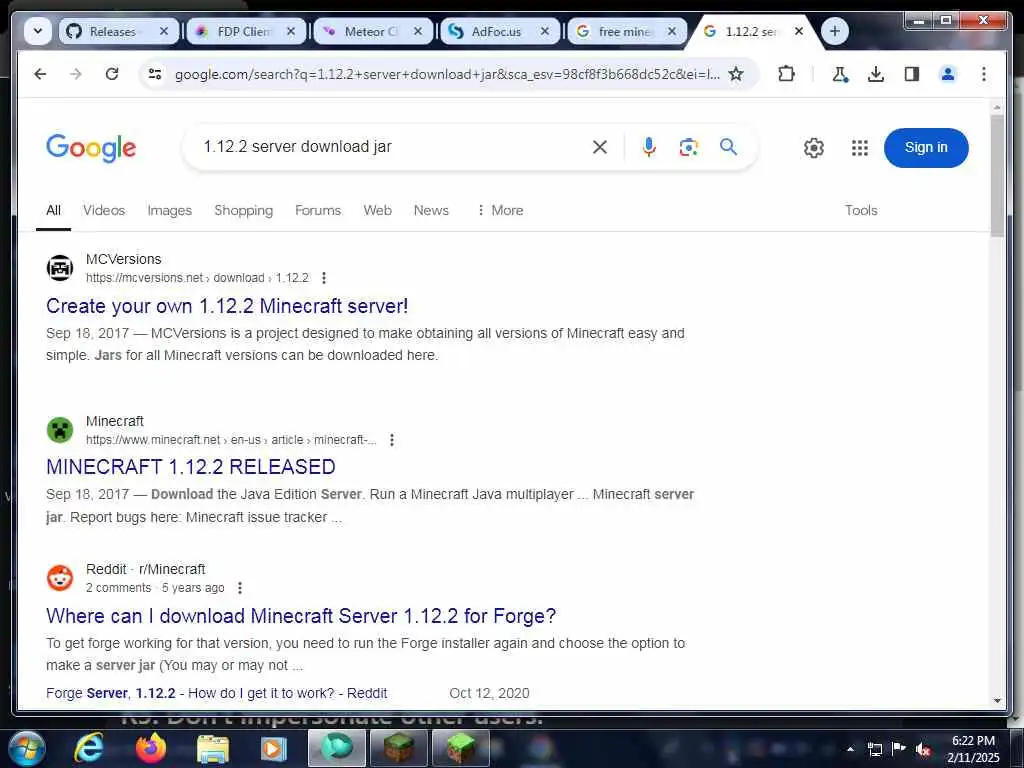The image size is (1024, 768).
Task: Click the muted volume tray icon
Action: coord(923,749)
